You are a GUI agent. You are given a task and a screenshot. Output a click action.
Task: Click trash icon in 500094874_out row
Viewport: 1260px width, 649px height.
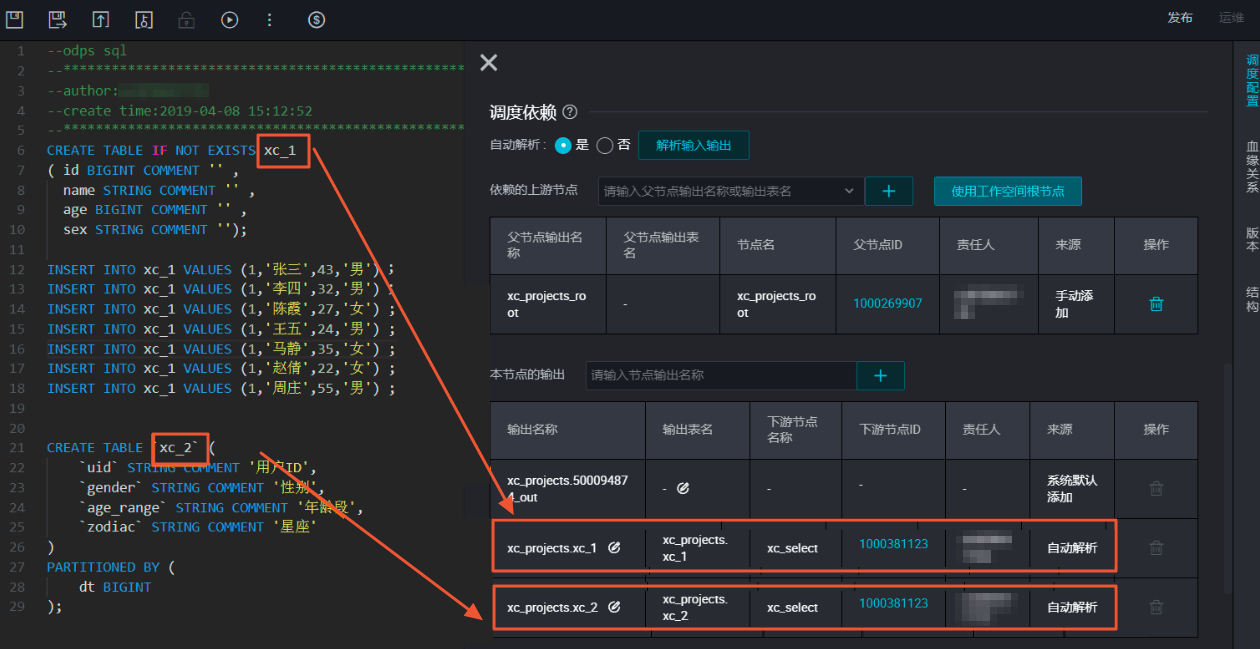point(1156,489)
